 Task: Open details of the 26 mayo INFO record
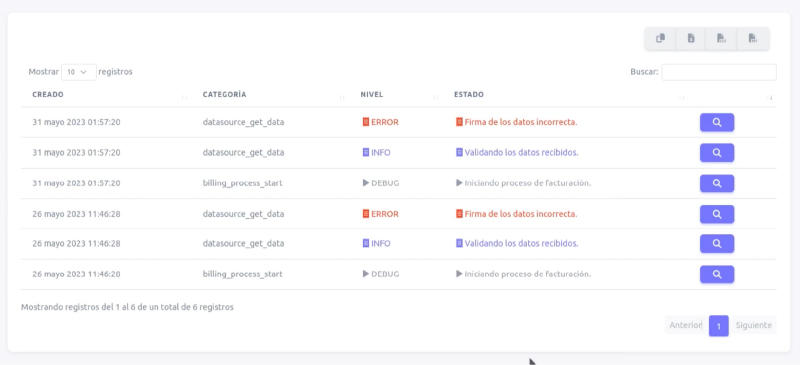tap(717, 244)
